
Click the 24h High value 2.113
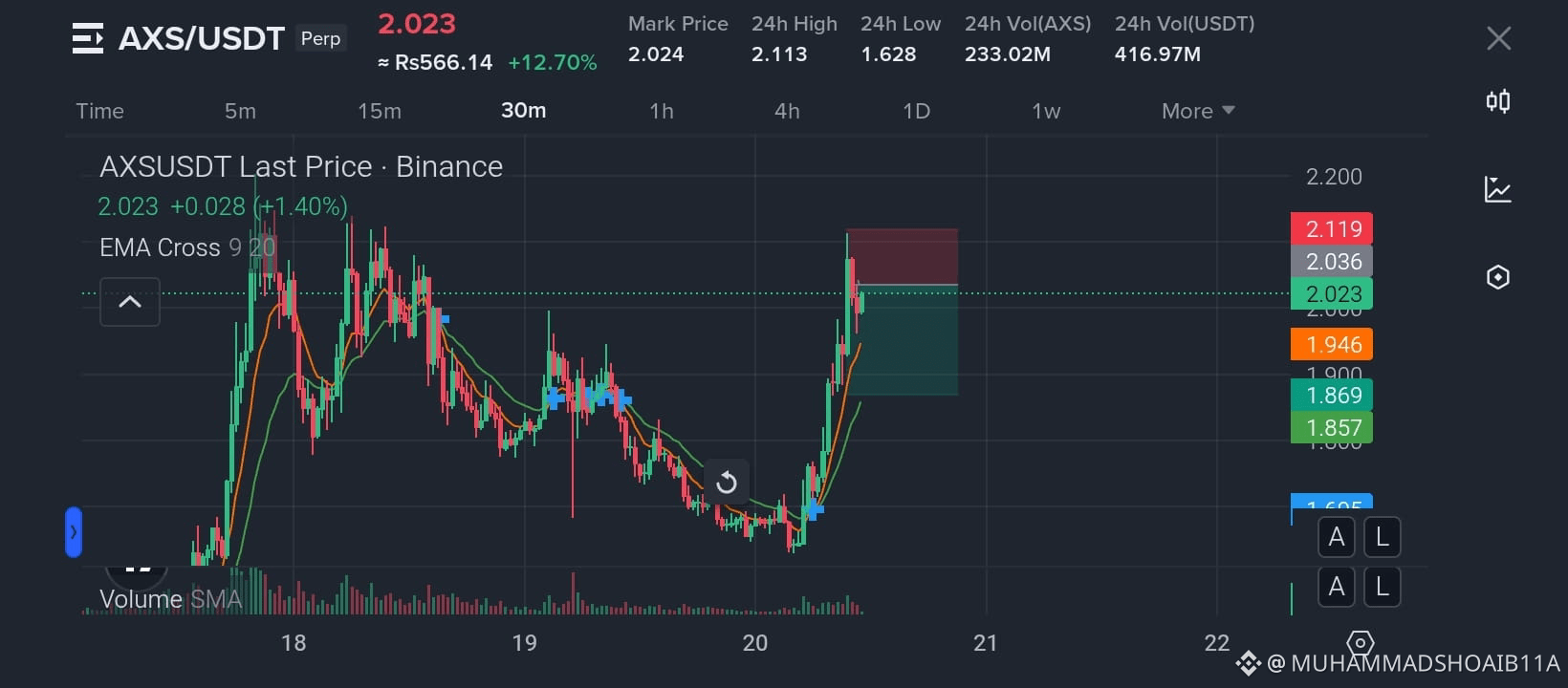(x=779, y=54)
